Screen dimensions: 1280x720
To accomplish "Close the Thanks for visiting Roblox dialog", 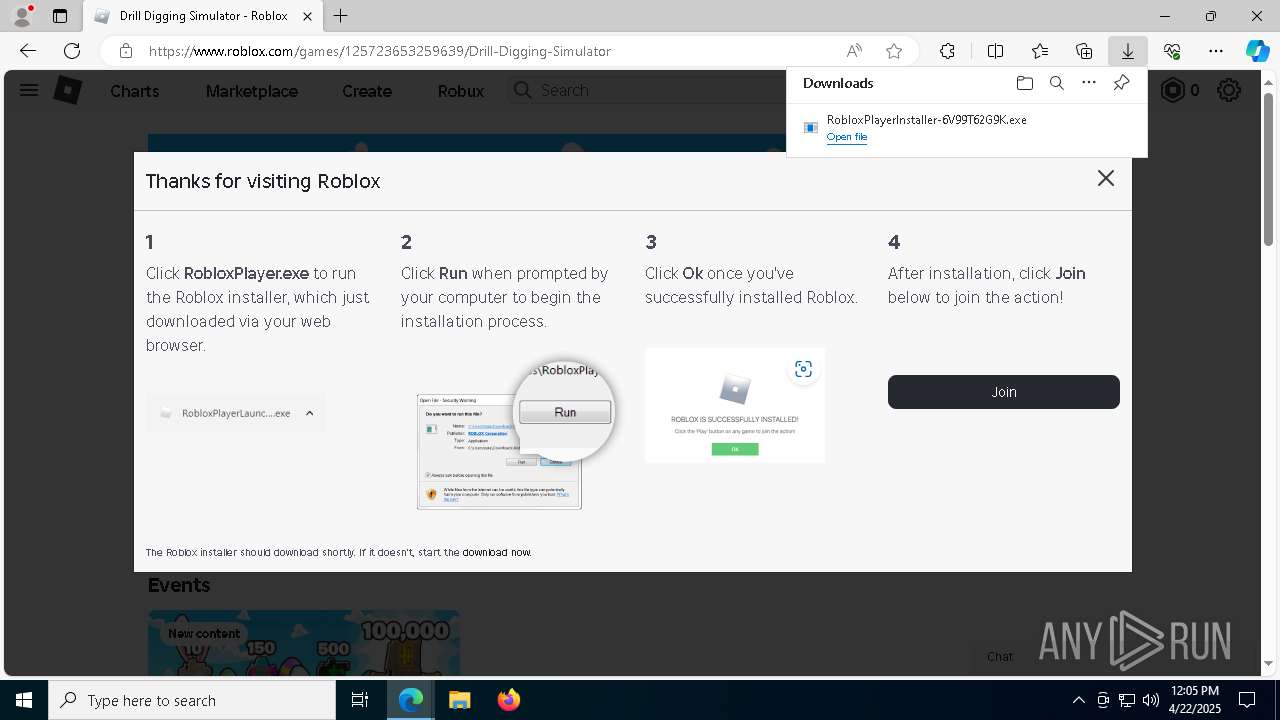I will [1105, 178].
